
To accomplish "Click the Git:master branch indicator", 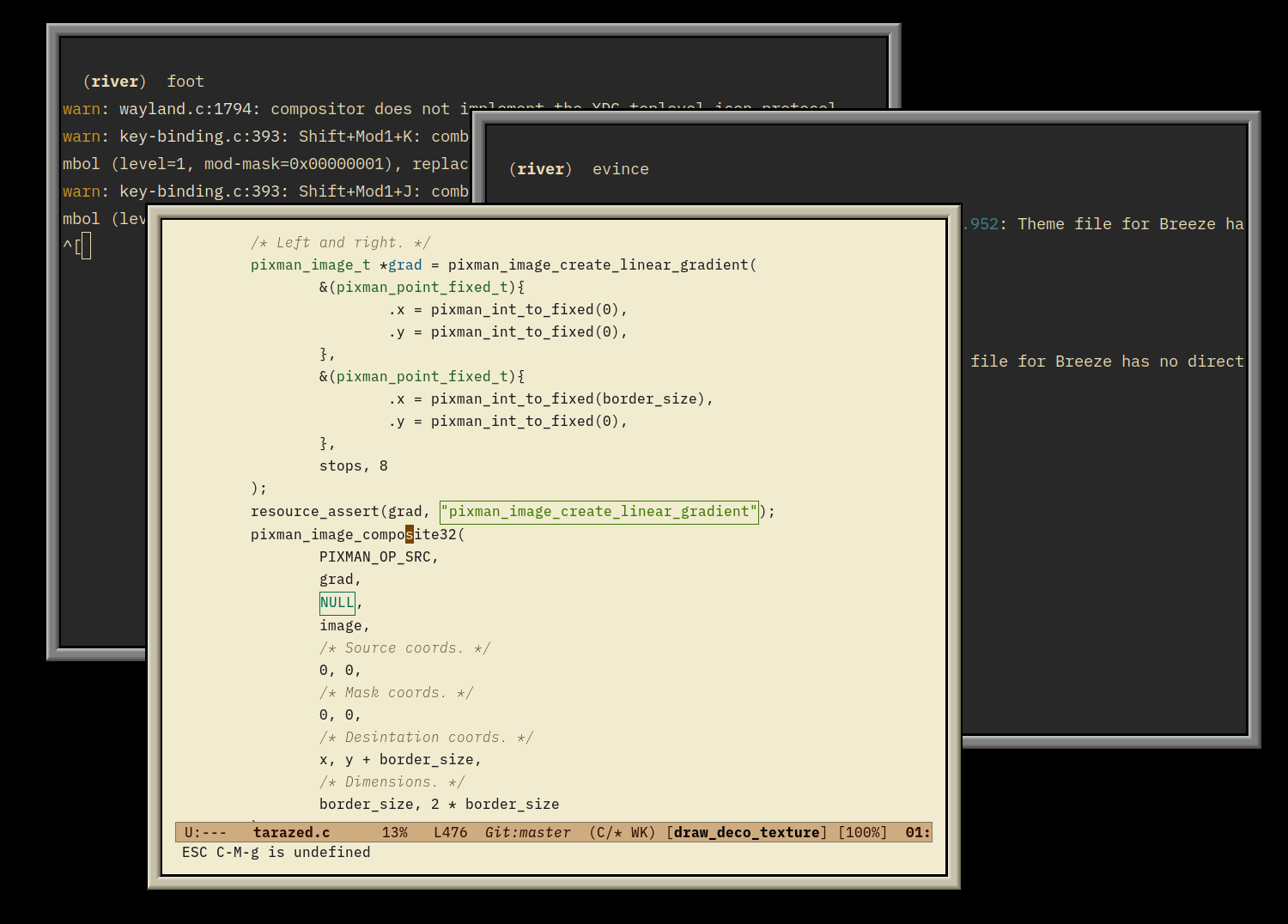I will (527, 832).
